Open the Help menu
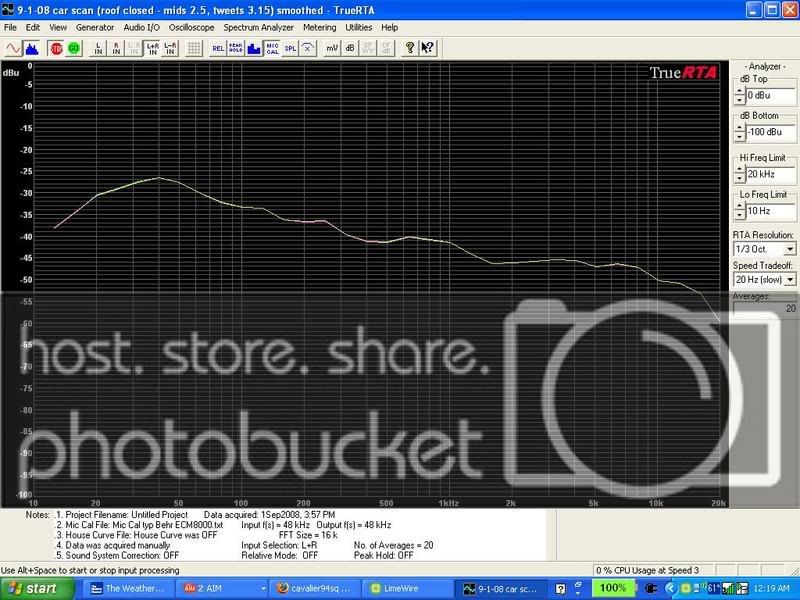The width and height of the screenshot is (800, 600). click(389, 28)
